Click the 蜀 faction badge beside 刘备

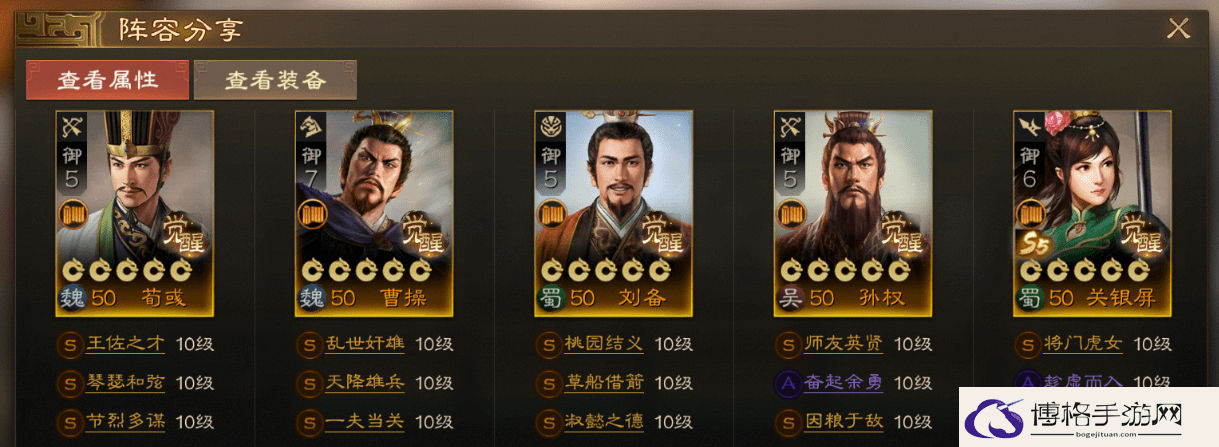click(552, 297)
